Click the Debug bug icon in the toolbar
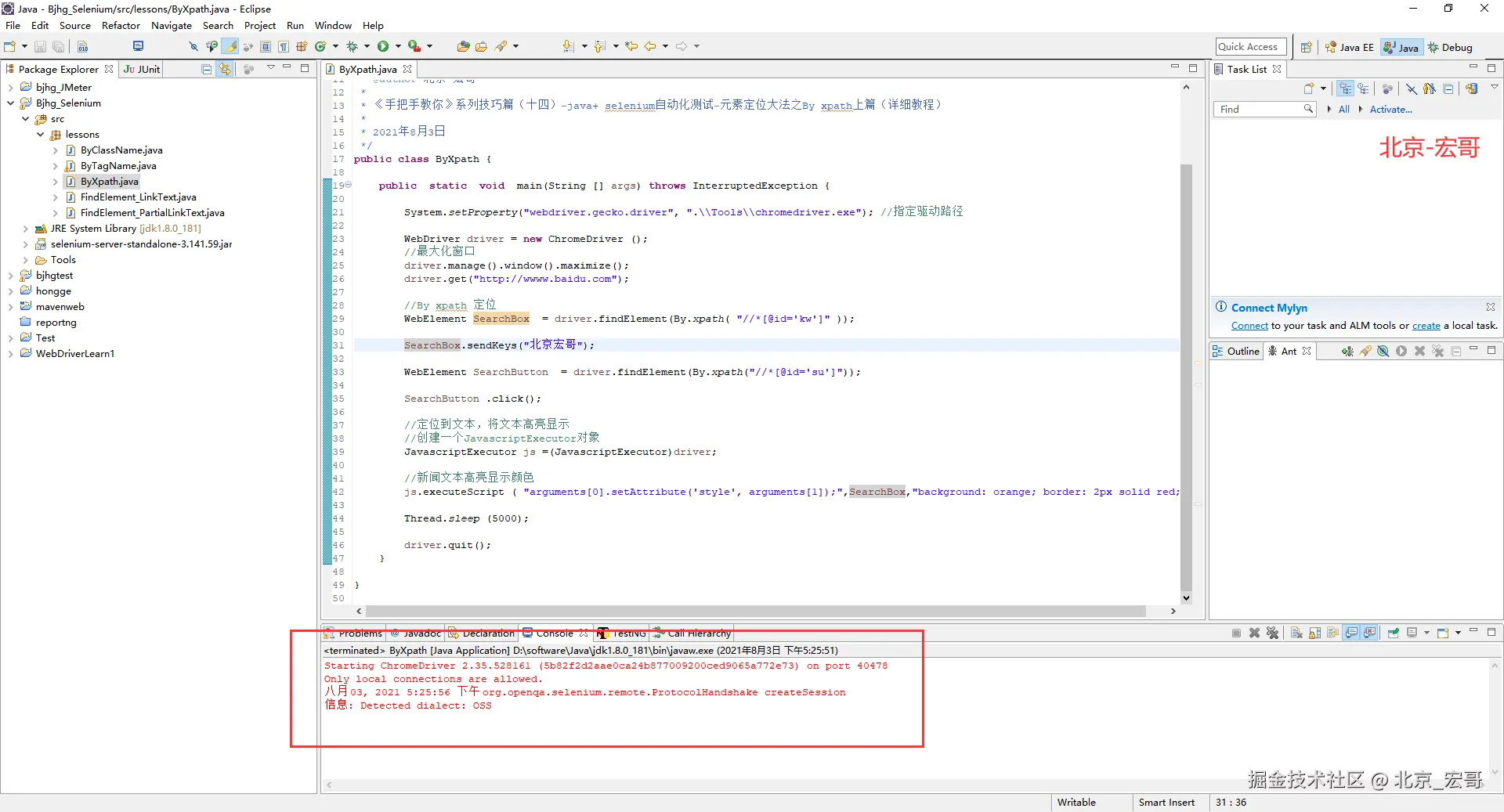The height and width of the screenshot is (812, 1504). (352, 47)
